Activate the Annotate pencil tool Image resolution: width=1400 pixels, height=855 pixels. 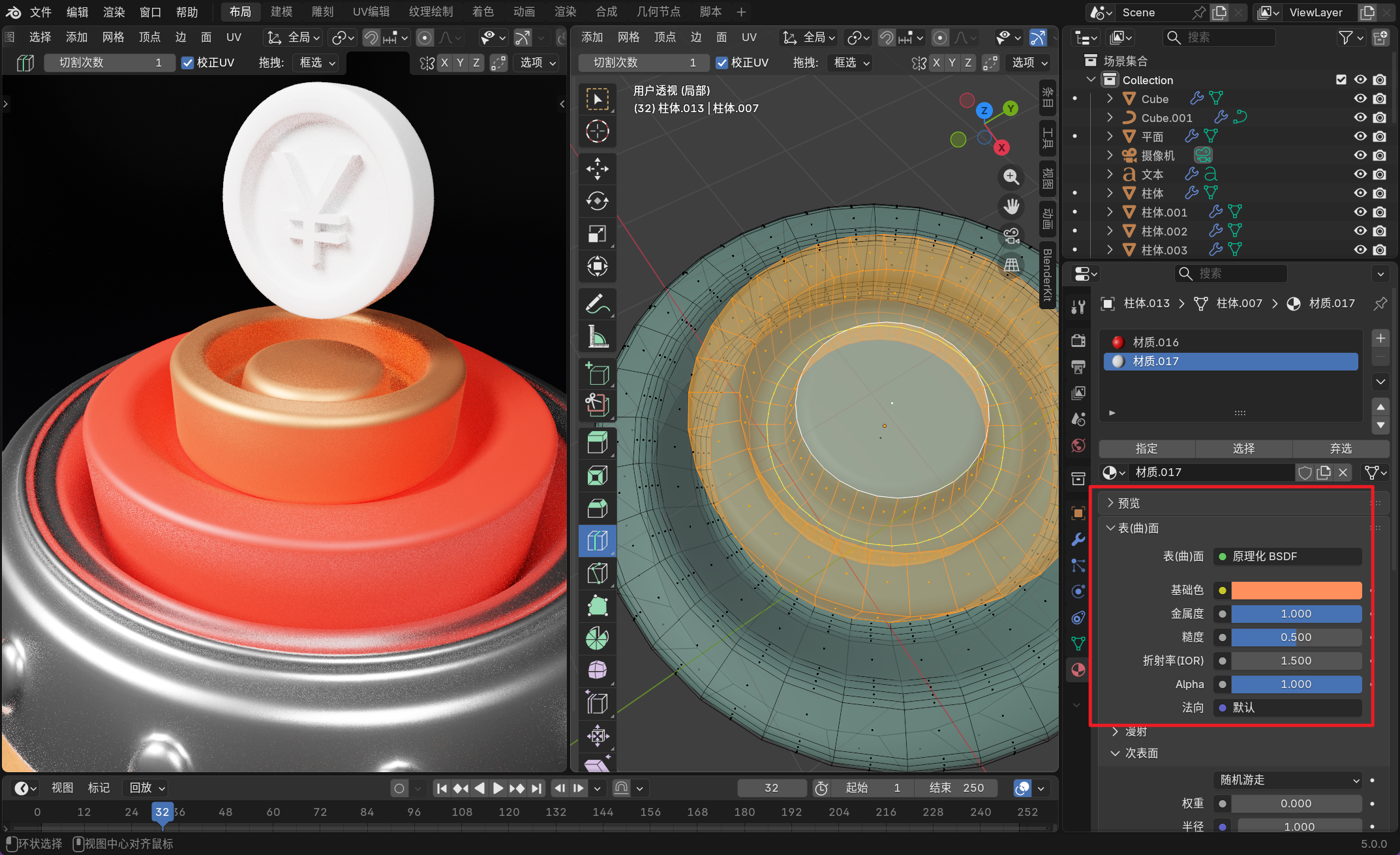coord(597,304)
